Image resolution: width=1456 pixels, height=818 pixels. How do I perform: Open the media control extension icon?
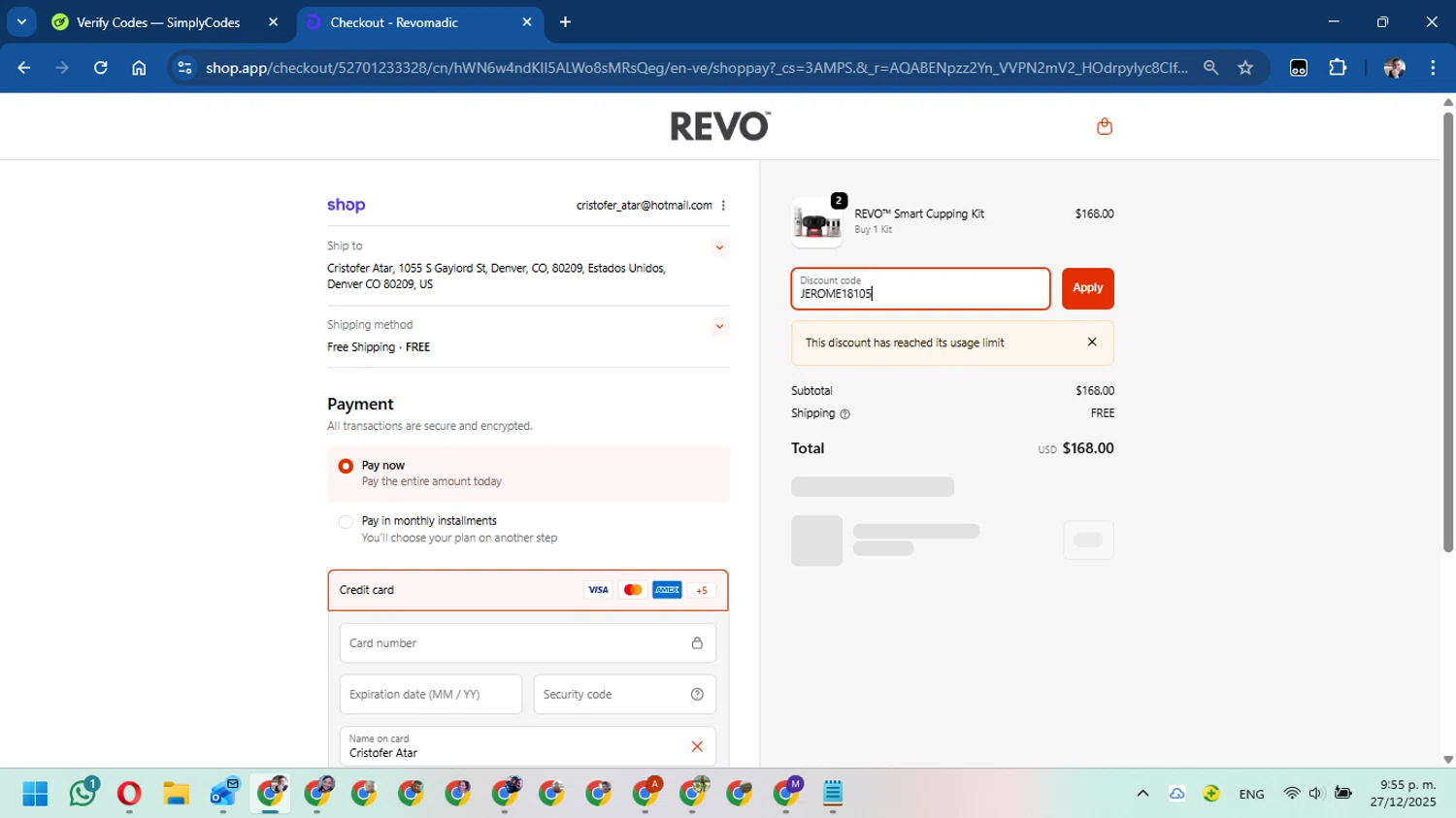click(x=1299, y=68)
